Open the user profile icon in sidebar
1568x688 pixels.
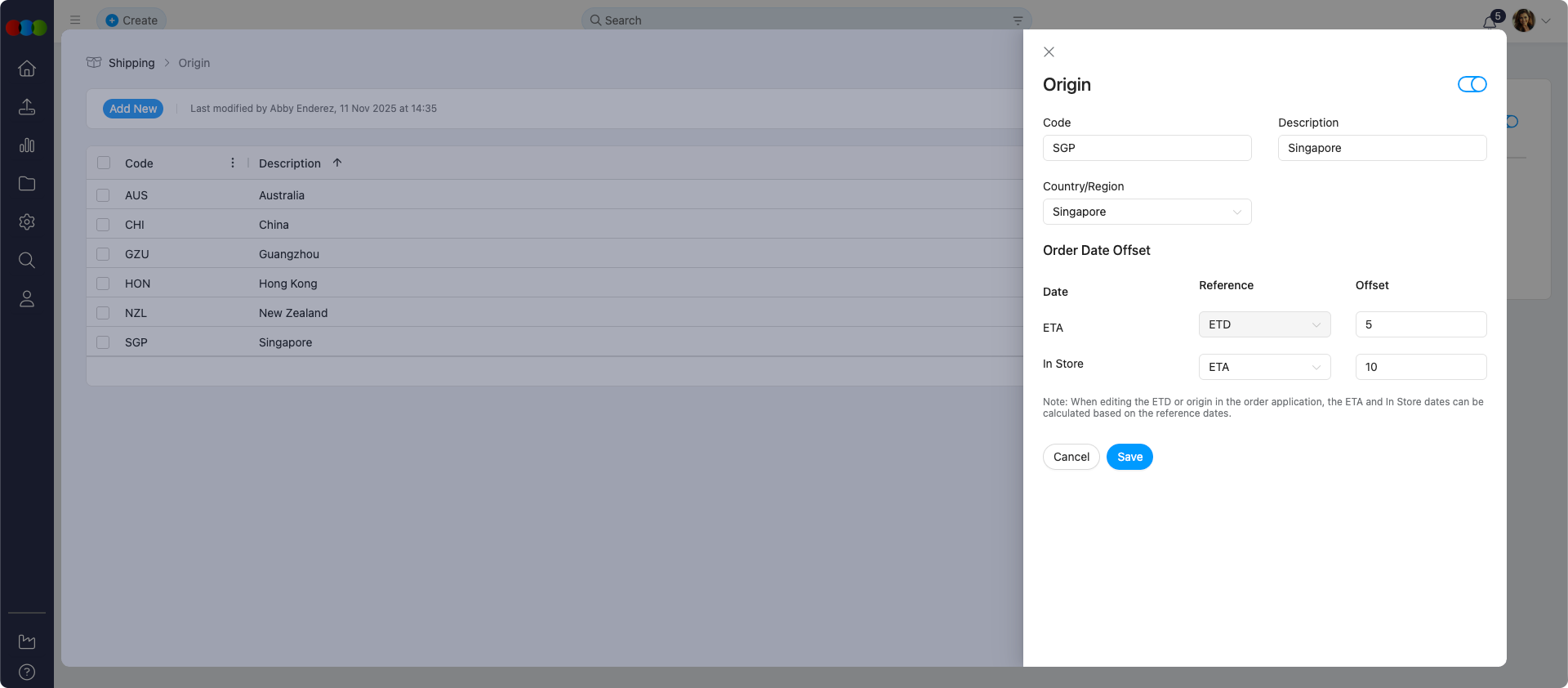[x=27, y=299]
